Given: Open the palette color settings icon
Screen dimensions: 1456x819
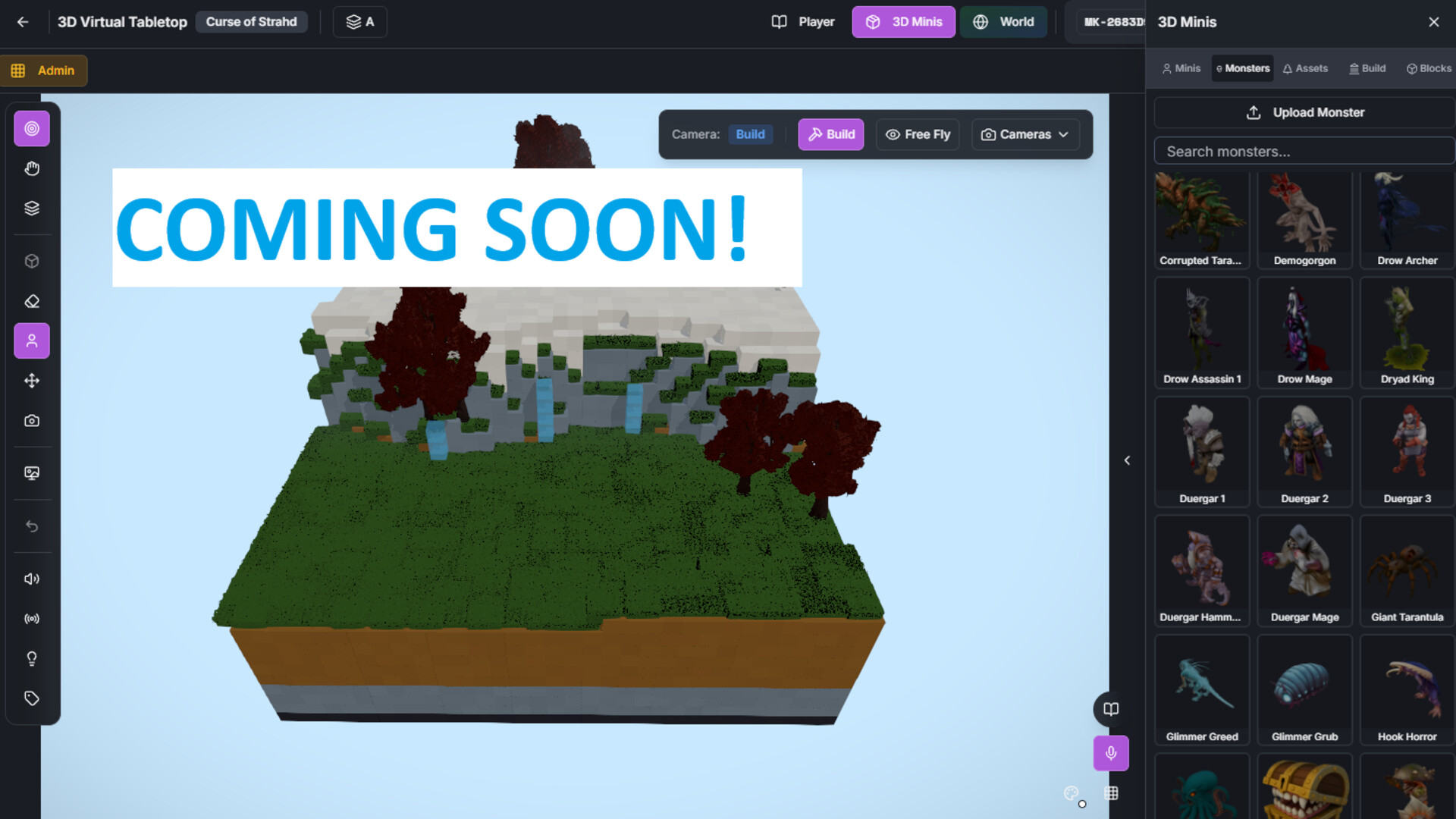Looking at the screenshot, I should pyautogui.click(x=1071, y=793).
